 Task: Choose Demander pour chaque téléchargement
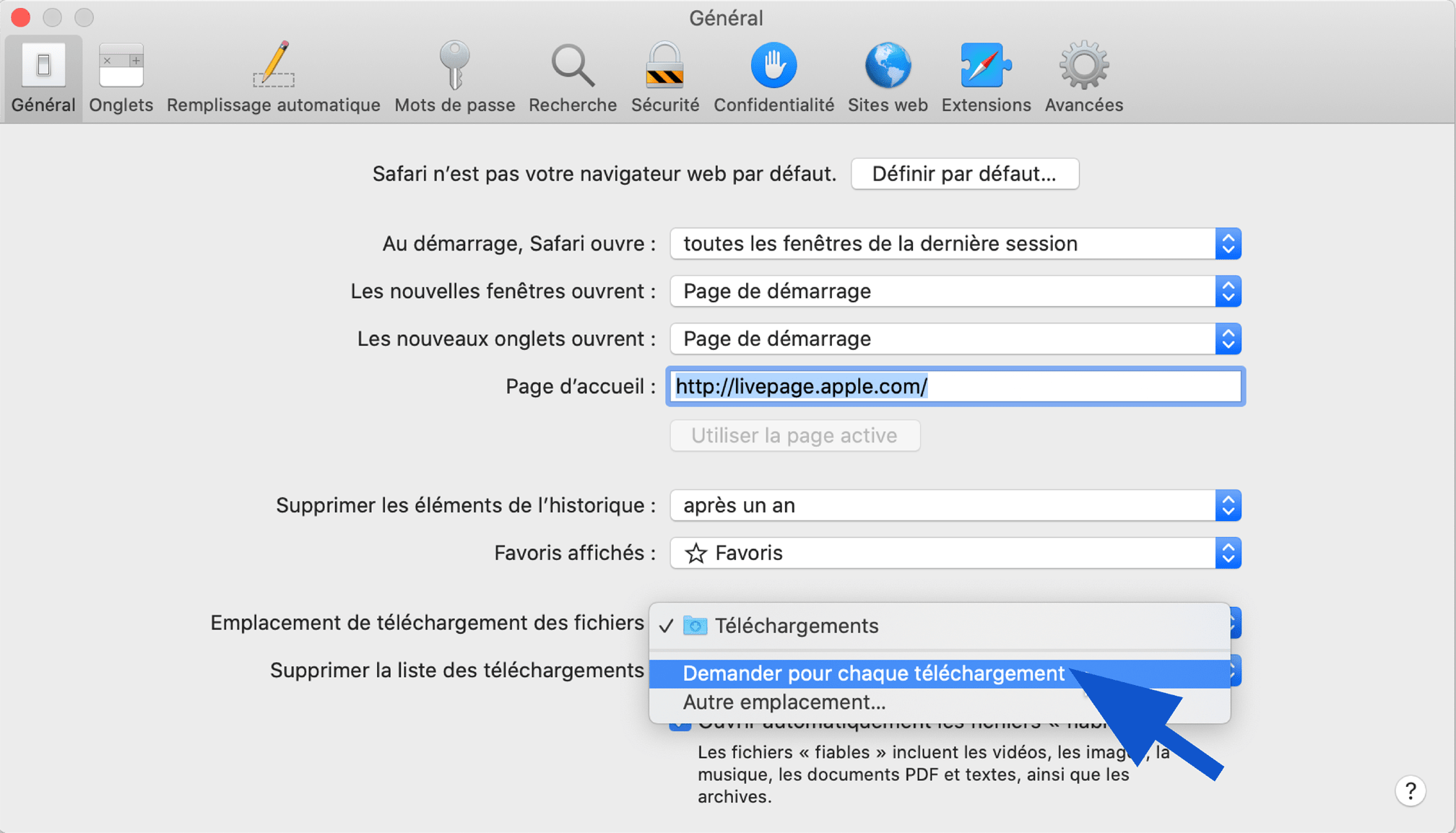coord(940,673)
